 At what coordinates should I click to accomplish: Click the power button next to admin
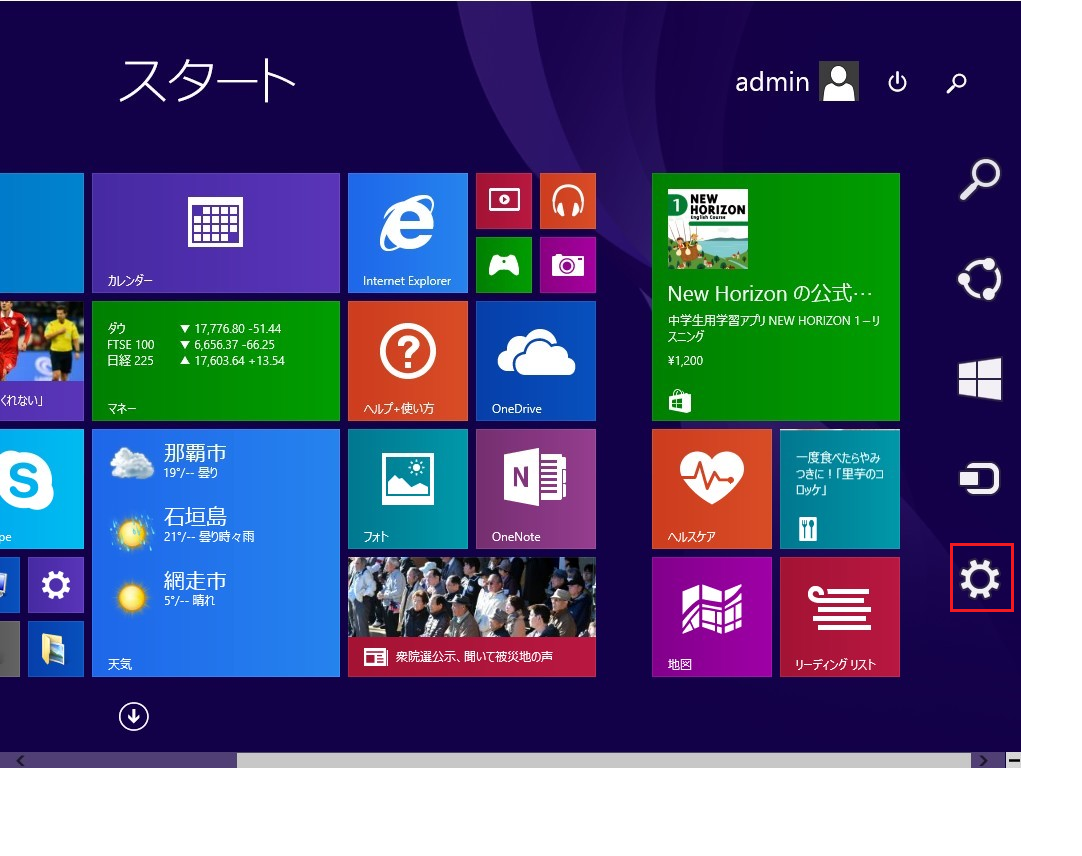click(x=897, y=83)
